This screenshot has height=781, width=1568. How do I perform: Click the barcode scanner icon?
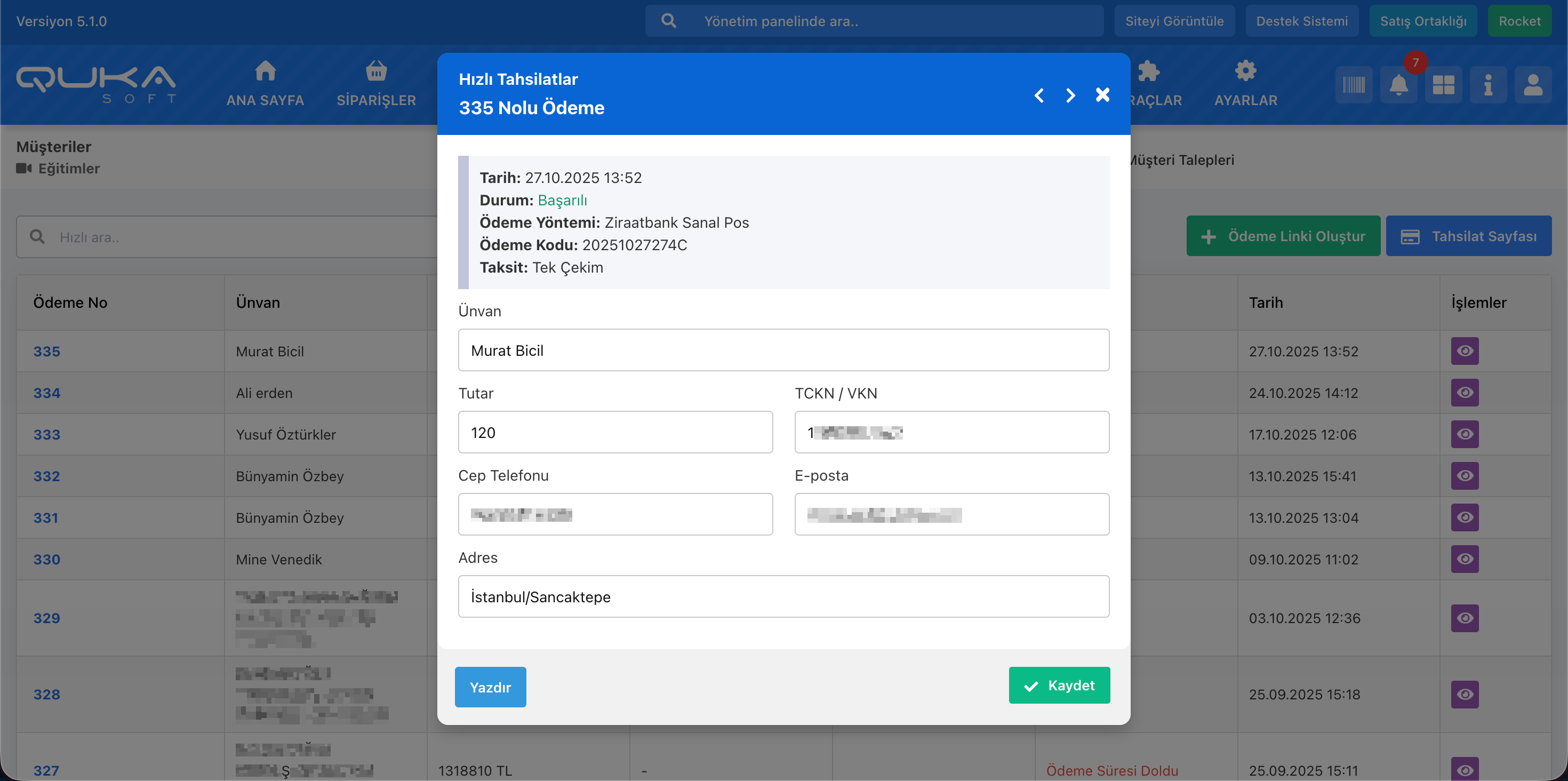pyautogui.click(x=1354, y=85)
